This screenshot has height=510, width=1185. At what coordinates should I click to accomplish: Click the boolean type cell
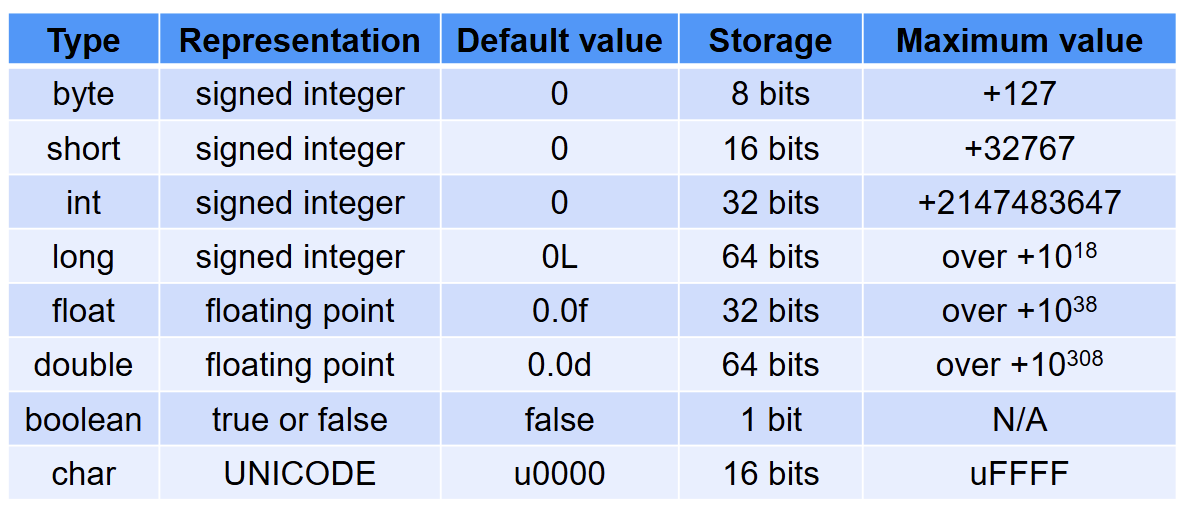point(83,419)
